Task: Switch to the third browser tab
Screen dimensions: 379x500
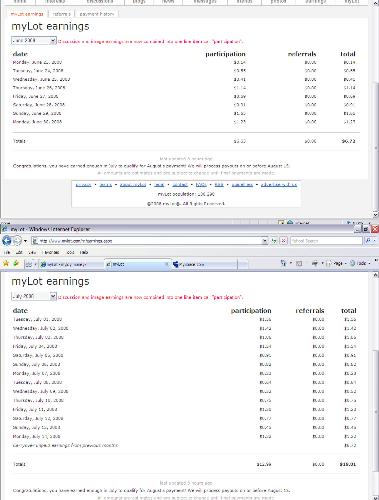Action: (x=204, y=264)
